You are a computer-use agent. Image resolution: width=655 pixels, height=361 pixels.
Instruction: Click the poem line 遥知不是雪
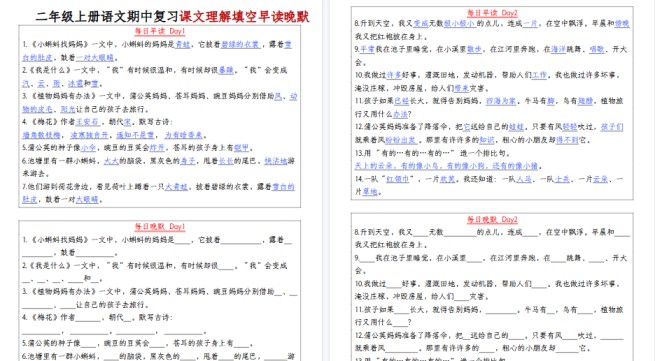[135, 135]
